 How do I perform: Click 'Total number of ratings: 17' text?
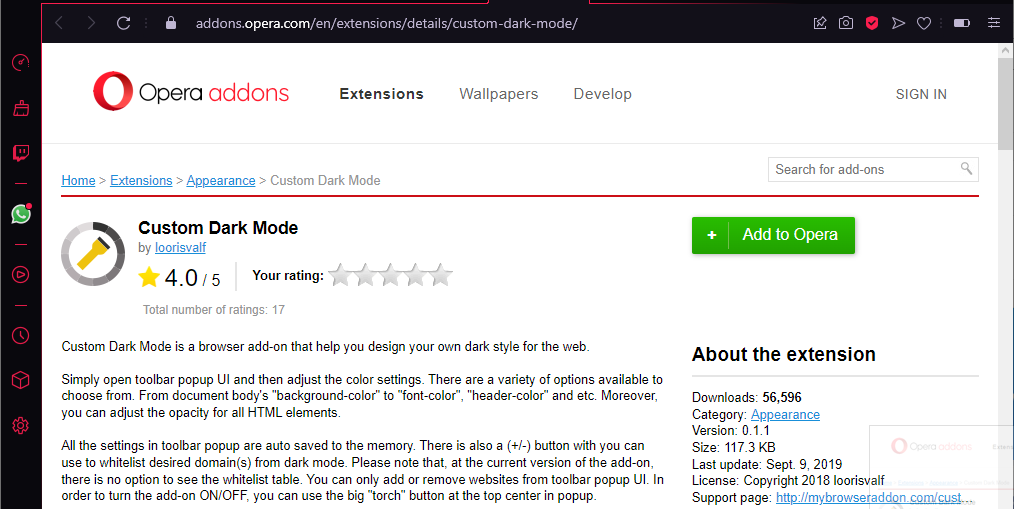pos(214,310)
